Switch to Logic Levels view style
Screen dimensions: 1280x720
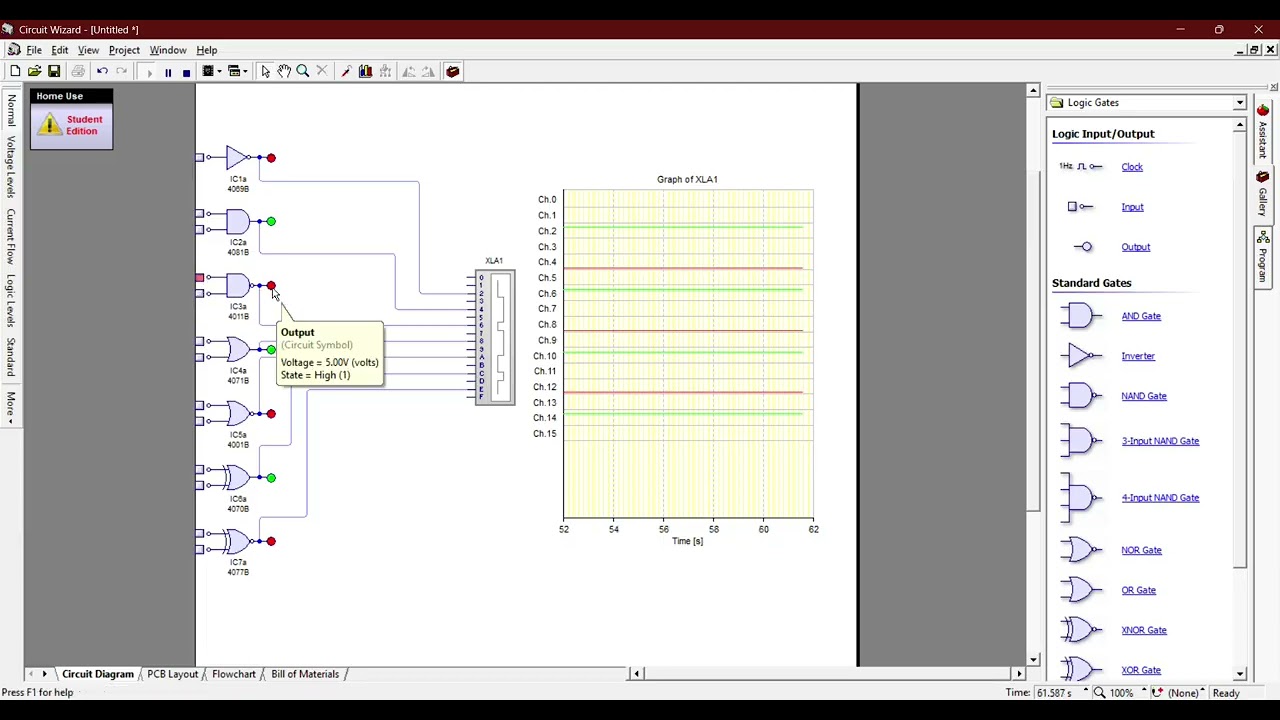[x=11, y=301]
